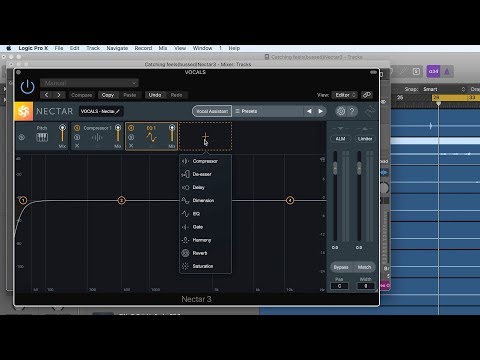Choose Harmony from module menu

[x=205, y=240]
